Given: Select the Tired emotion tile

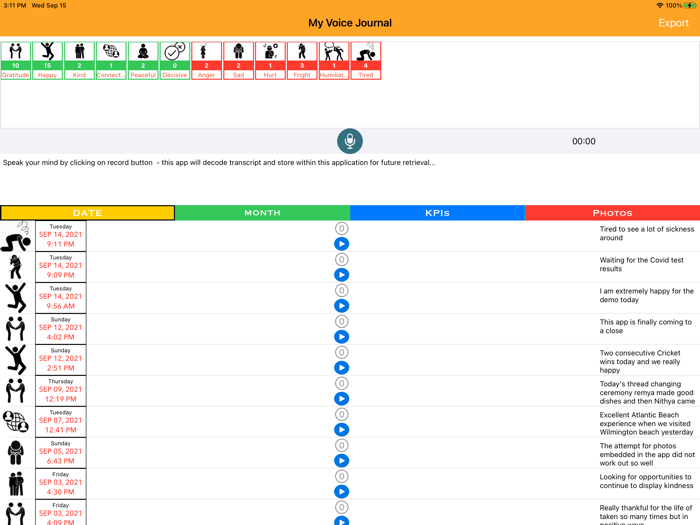Looking at the screenshot, I should tap(366, 61).
